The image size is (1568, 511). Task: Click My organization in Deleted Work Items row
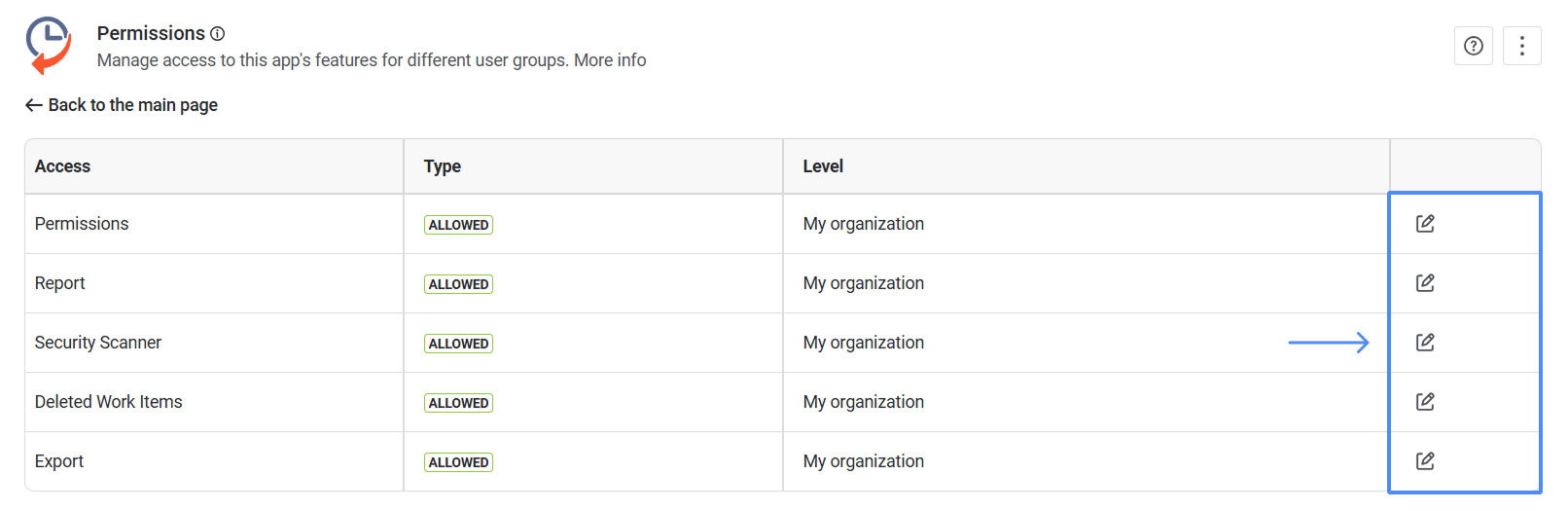tap(863, 402)
